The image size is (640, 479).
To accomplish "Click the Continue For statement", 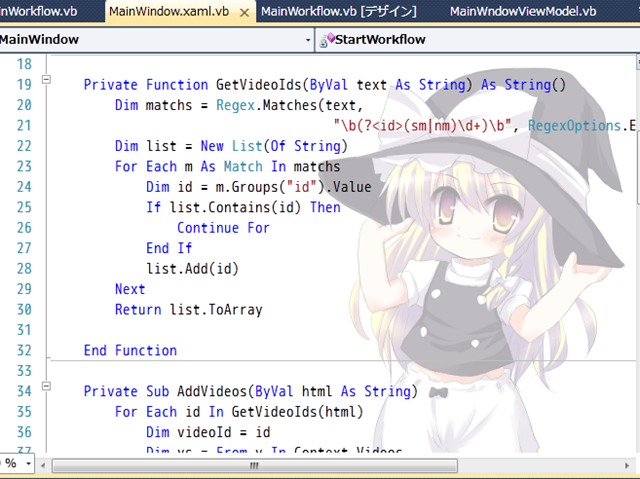I will click(x=223, y=227).
